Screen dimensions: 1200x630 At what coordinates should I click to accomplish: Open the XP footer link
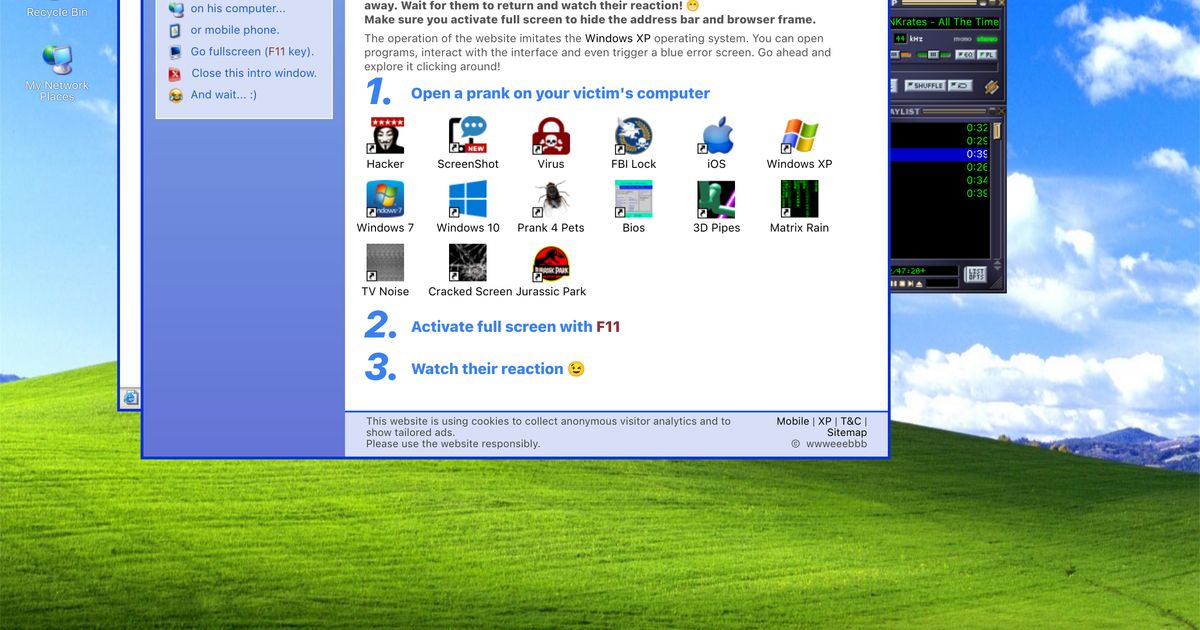pos(825,422)
